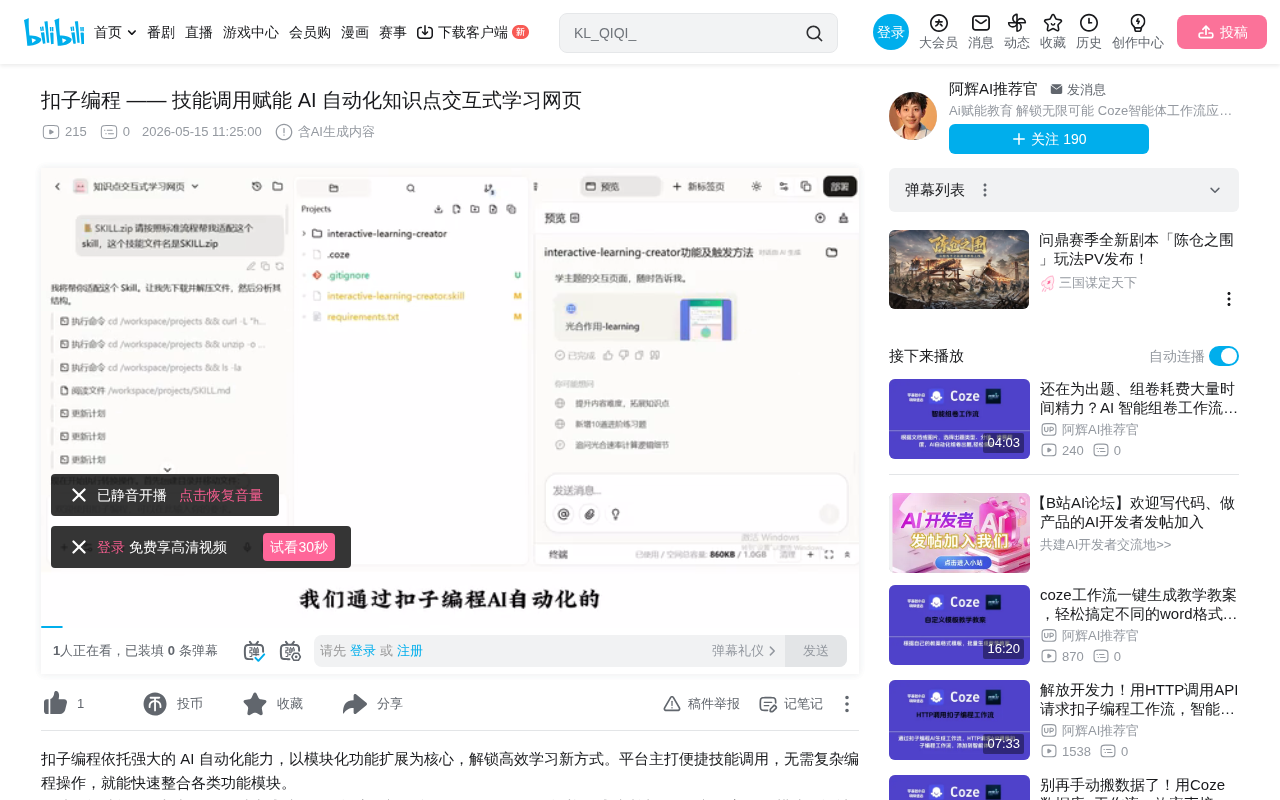This screenshot has height=800, width=1280.
Task: Click the 收藏 star icon below video
Action: (255, 704)
